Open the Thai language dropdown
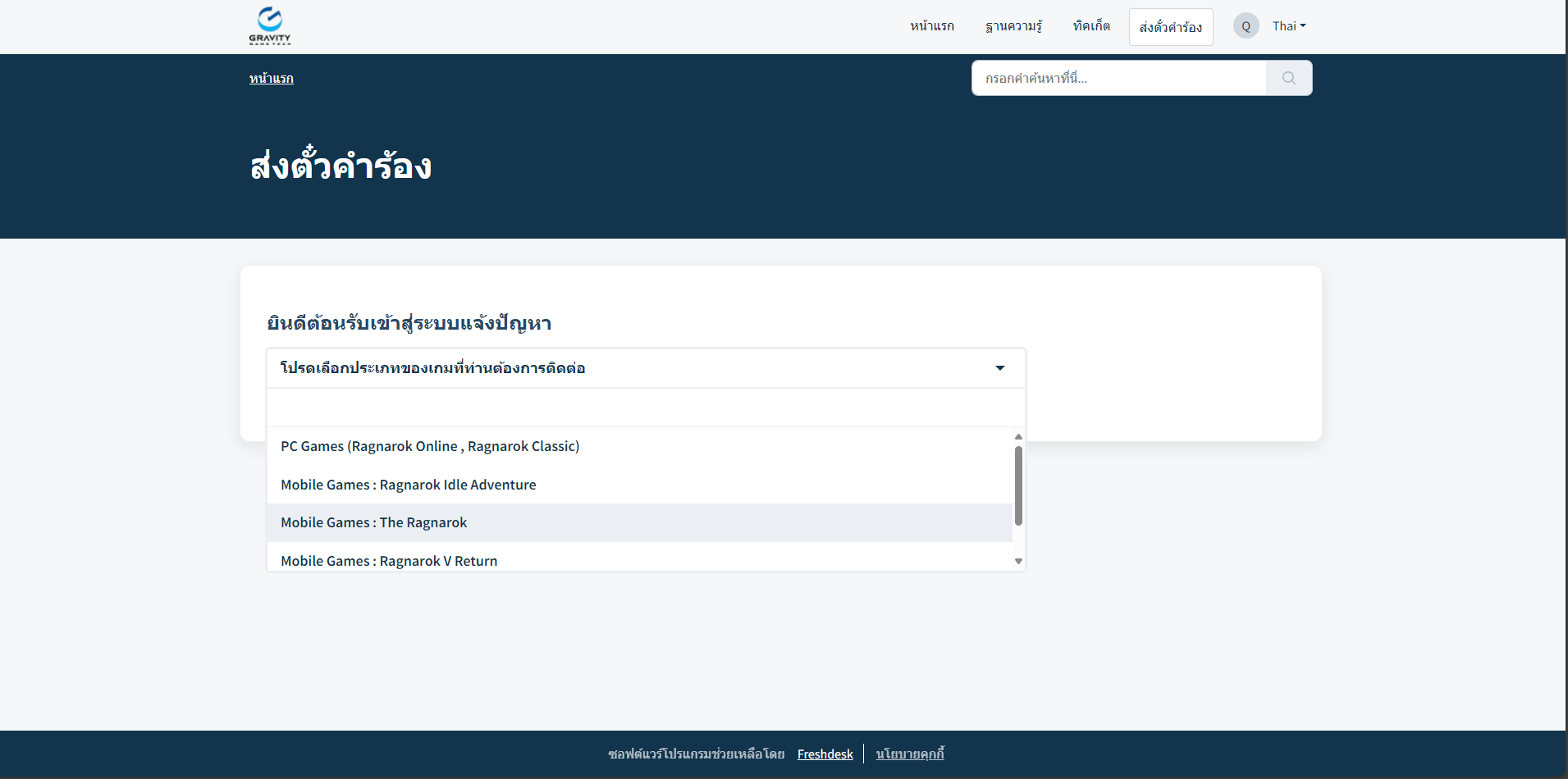The width and height of the screenshot is (1568, 779). 1289,26
